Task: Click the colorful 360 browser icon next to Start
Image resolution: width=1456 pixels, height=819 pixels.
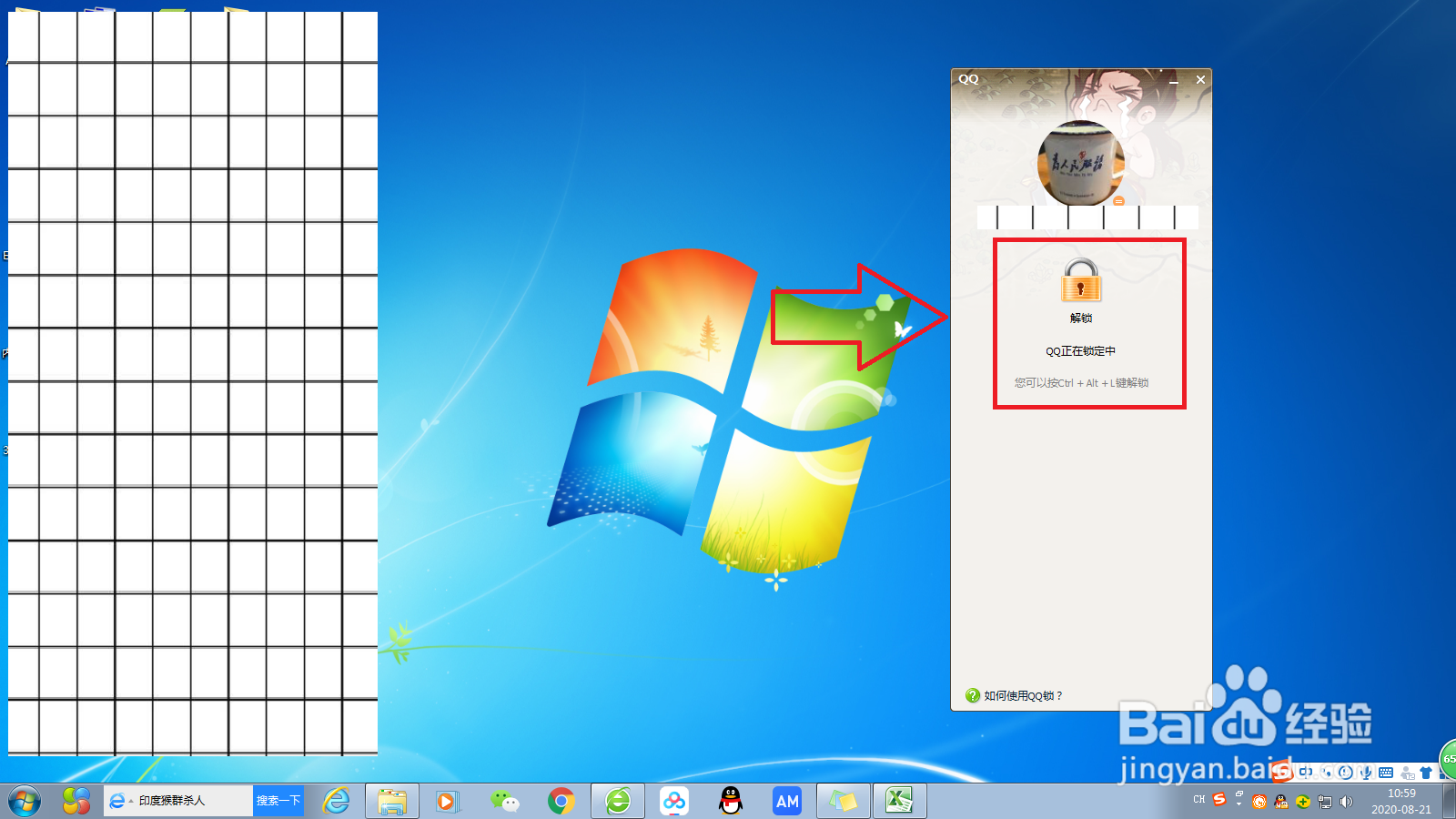Action: click(x=76, y=801)
